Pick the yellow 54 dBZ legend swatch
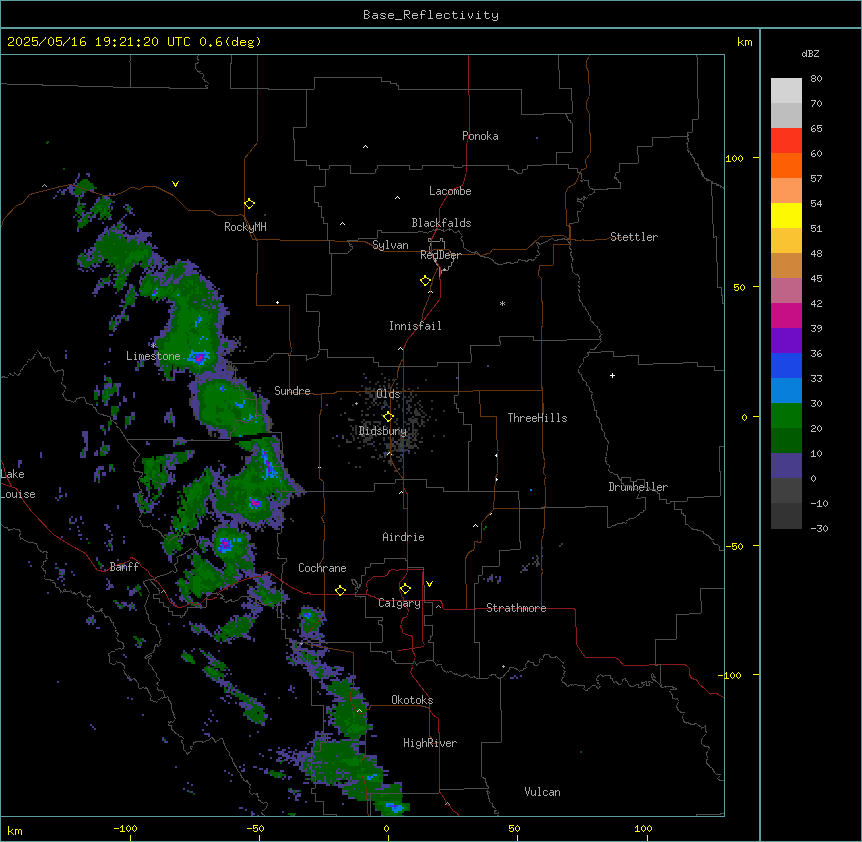862x842 pixels. coord(786,215)
